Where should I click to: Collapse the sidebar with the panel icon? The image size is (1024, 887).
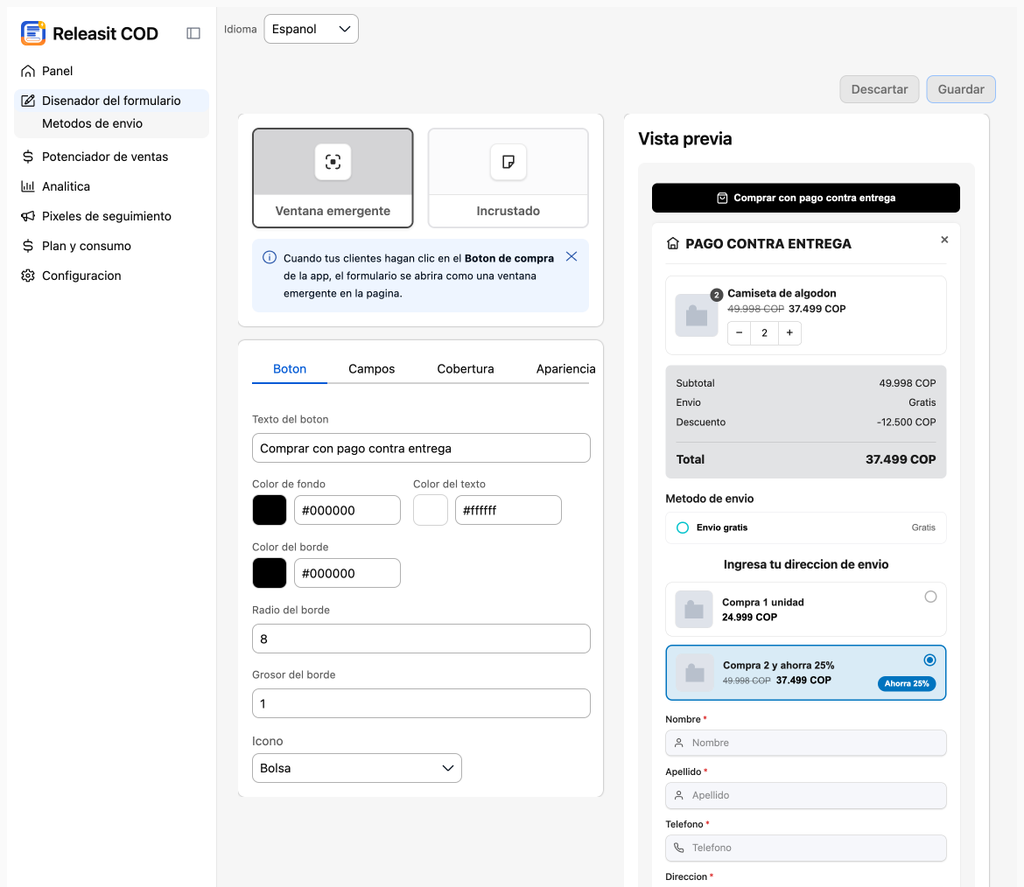tap(193, 33)
